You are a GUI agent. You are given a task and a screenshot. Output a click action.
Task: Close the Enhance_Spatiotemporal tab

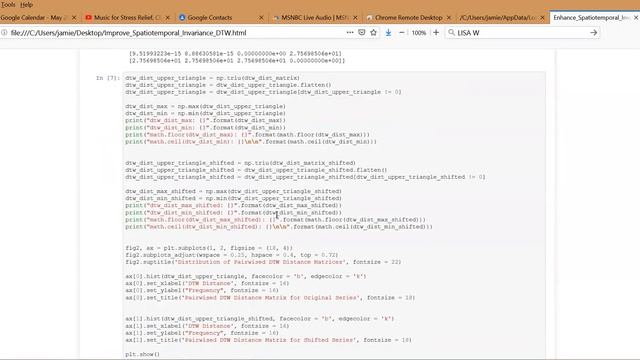[636, 18]
